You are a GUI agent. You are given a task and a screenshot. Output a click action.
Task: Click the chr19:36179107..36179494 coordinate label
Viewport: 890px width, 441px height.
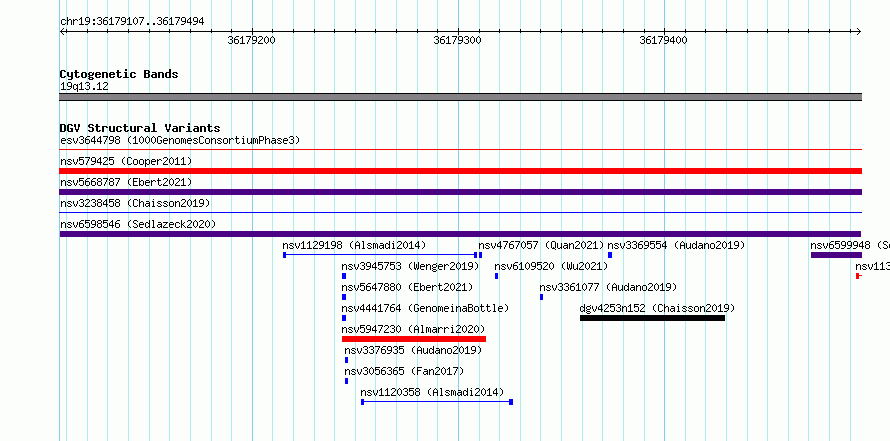(x=132, y=22)
